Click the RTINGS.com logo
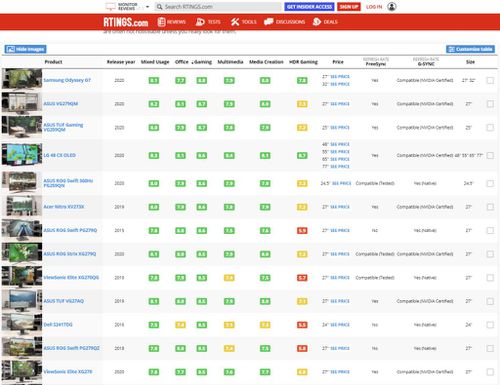The height and width of the screenshot is (385, 500). [x=126, y=22]
